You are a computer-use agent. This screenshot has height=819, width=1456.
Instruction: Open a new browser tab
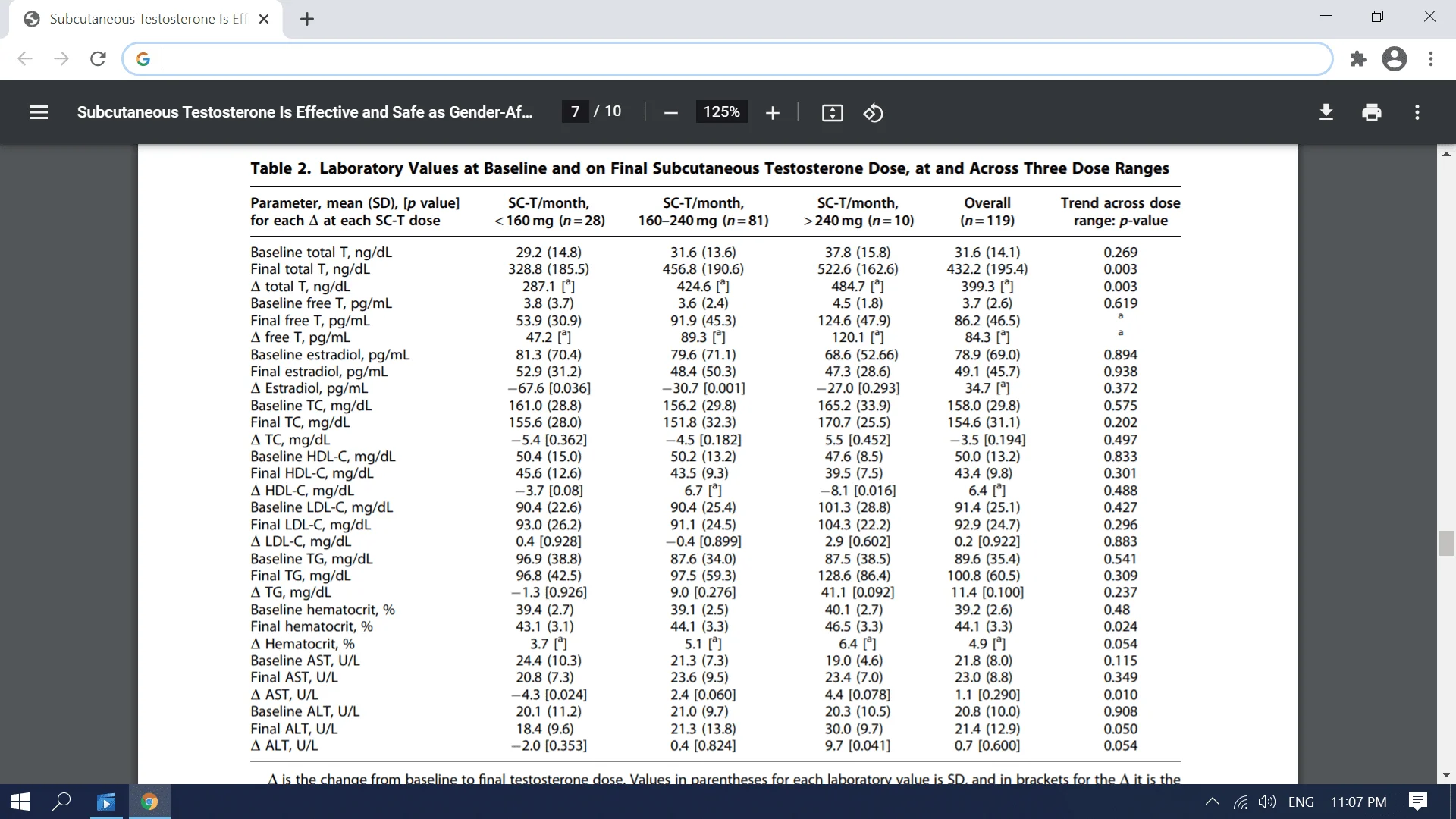(x=306, y=19)
